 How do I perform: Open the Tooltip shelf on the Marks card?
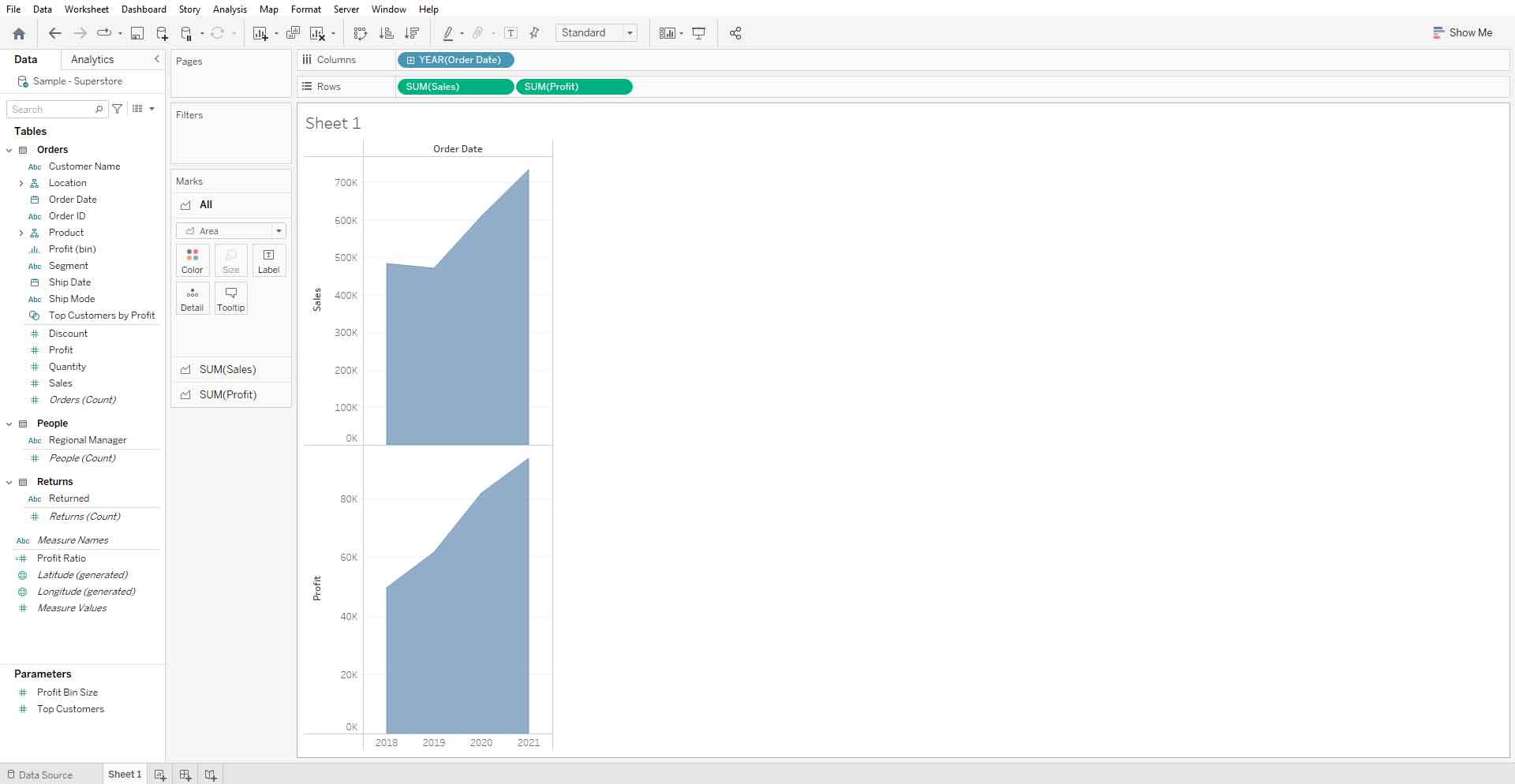coord(230,298)
